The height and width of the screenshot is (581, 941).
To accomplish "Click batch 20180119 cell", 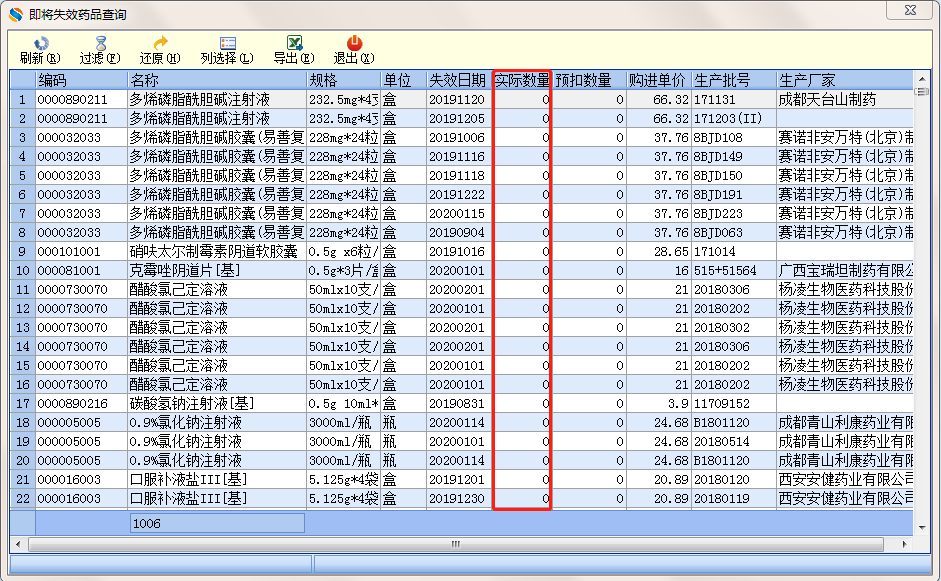I will pos(734,499).
